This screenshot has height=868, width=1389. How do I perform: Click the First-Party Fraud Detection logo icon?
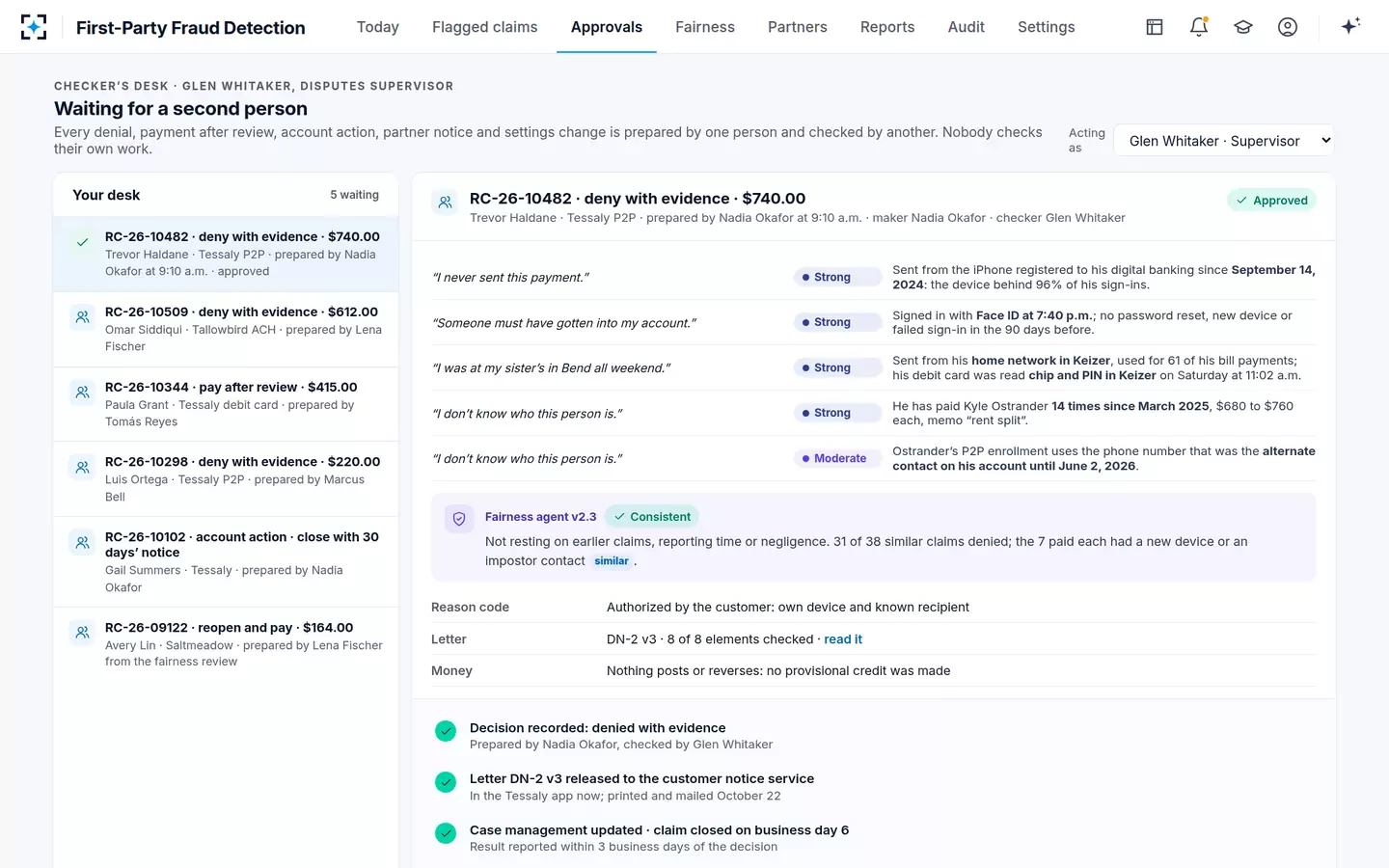pos(34,27)
